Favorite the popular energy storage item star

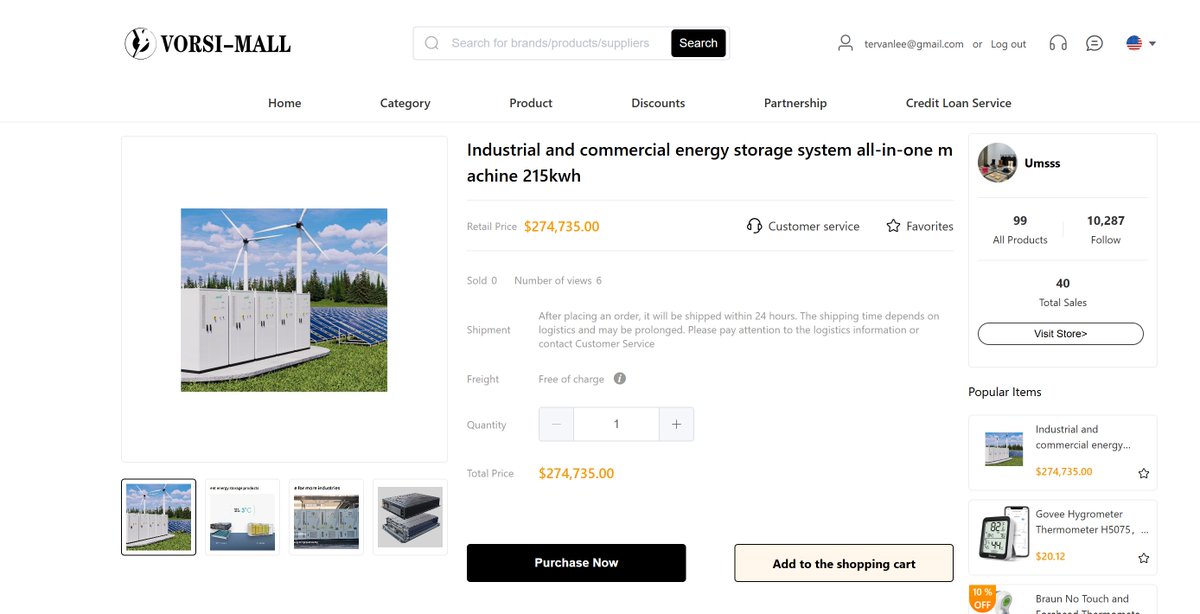tap(1144, 473)
